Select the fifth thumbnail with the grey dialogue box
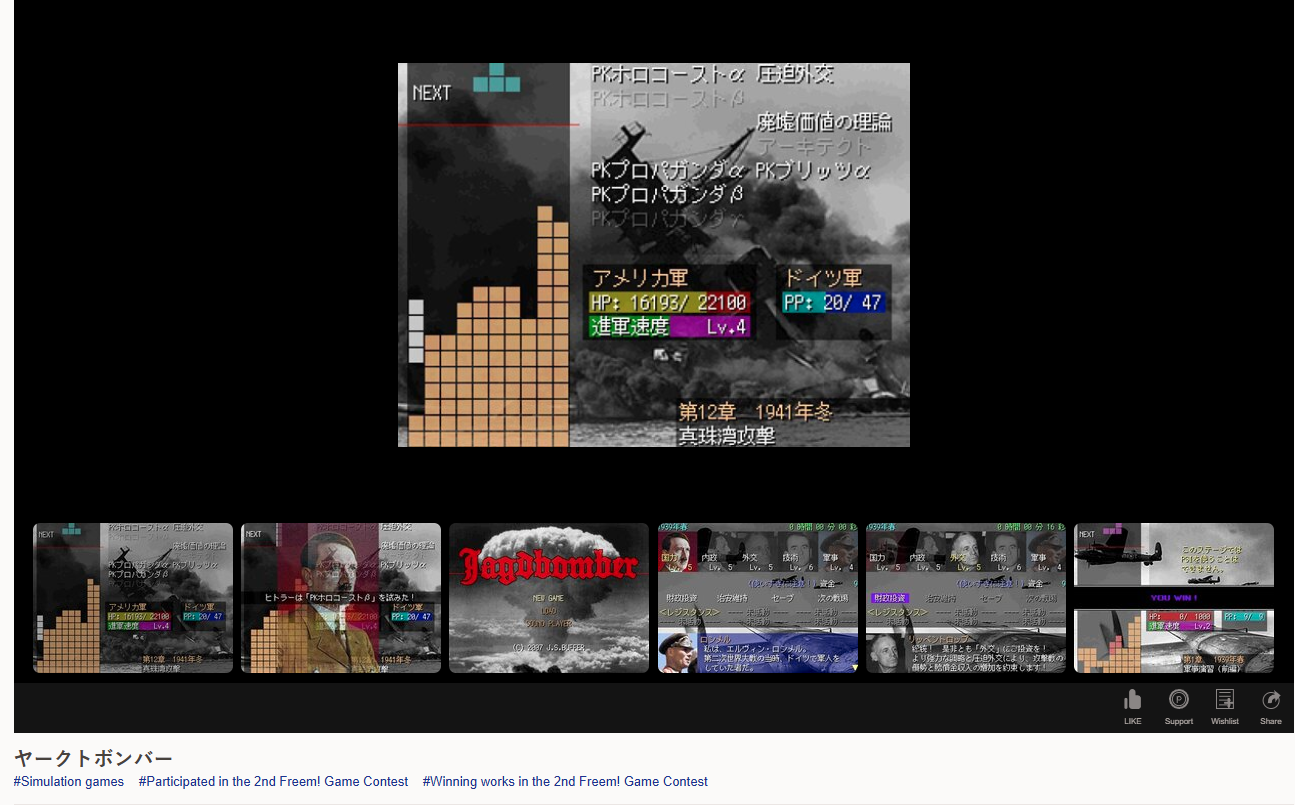This screenshot has height=805, width=1295. click(x=966, y=598)
